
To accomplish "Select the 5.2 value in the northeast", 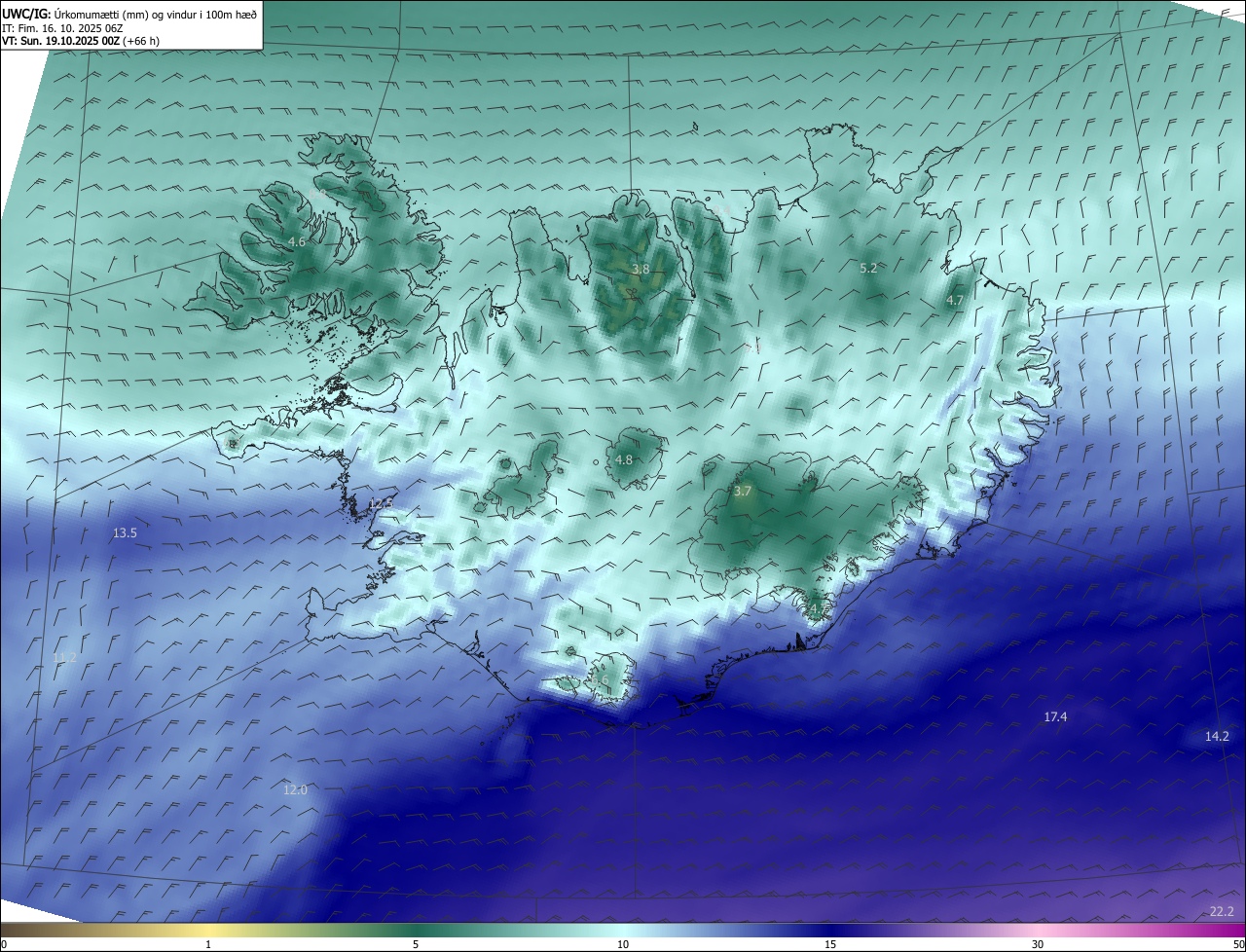I will [x=868, y=268].
